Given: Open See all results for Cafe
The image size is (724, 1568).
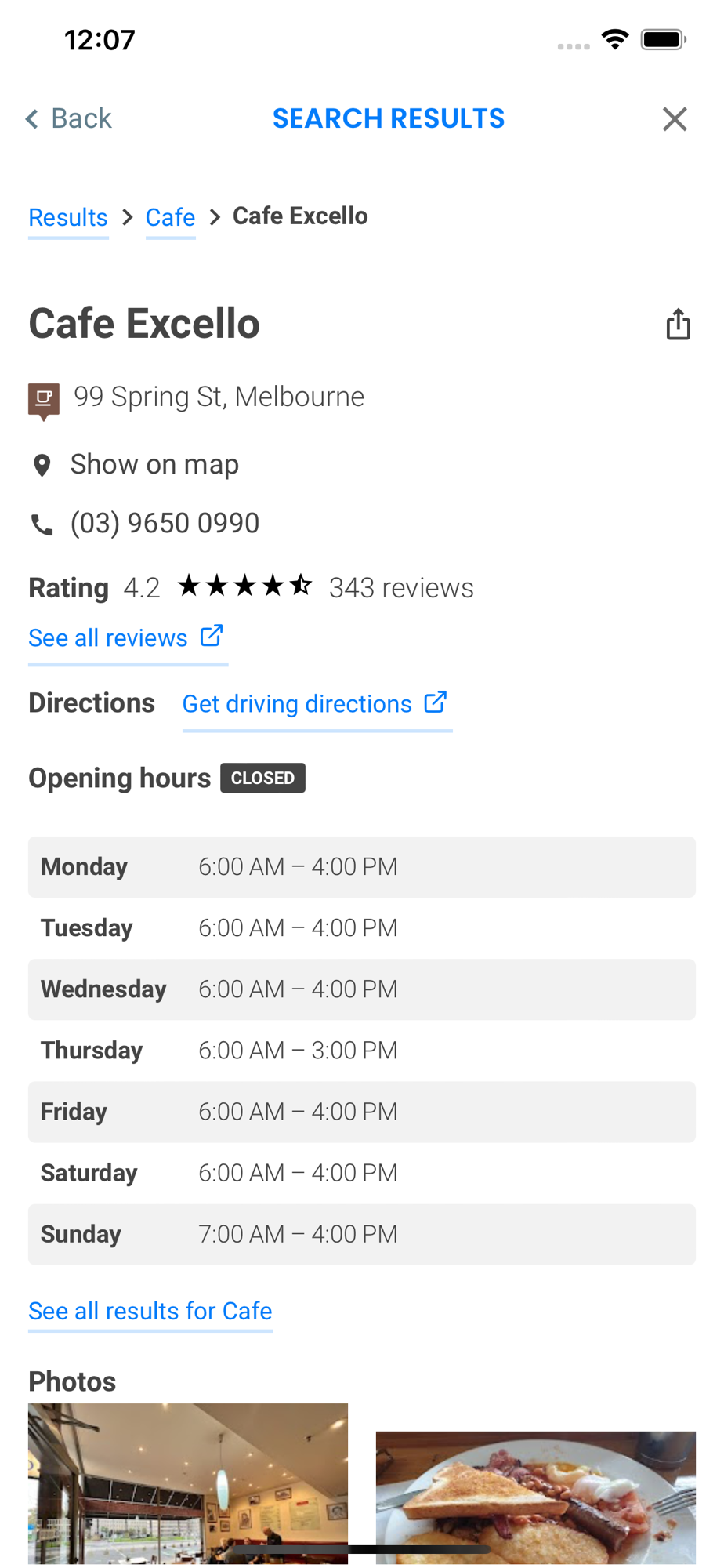Looking at the screenshot, I should pos(150,1311).
